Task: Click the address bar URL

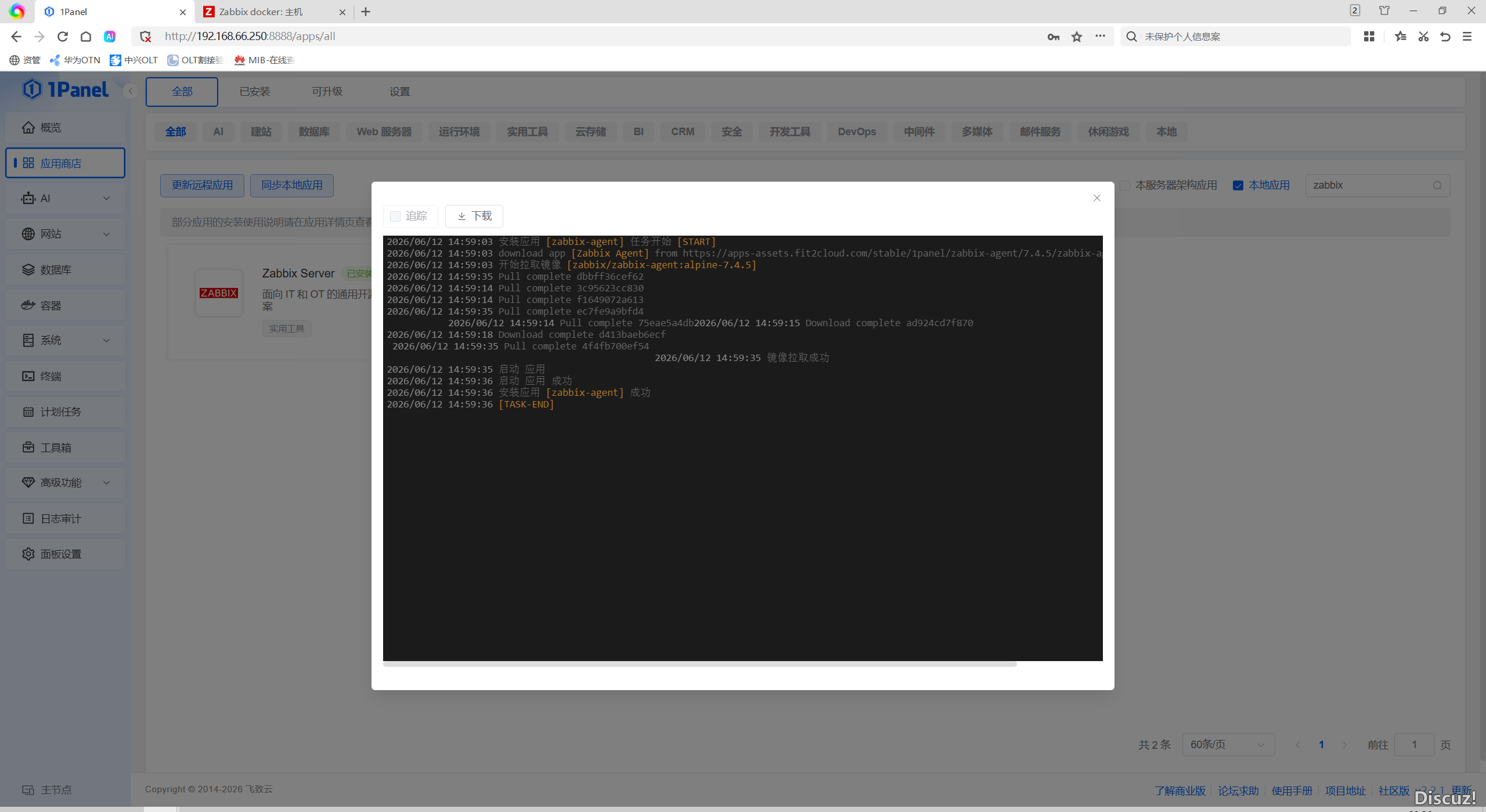Action: coord(250,37)
